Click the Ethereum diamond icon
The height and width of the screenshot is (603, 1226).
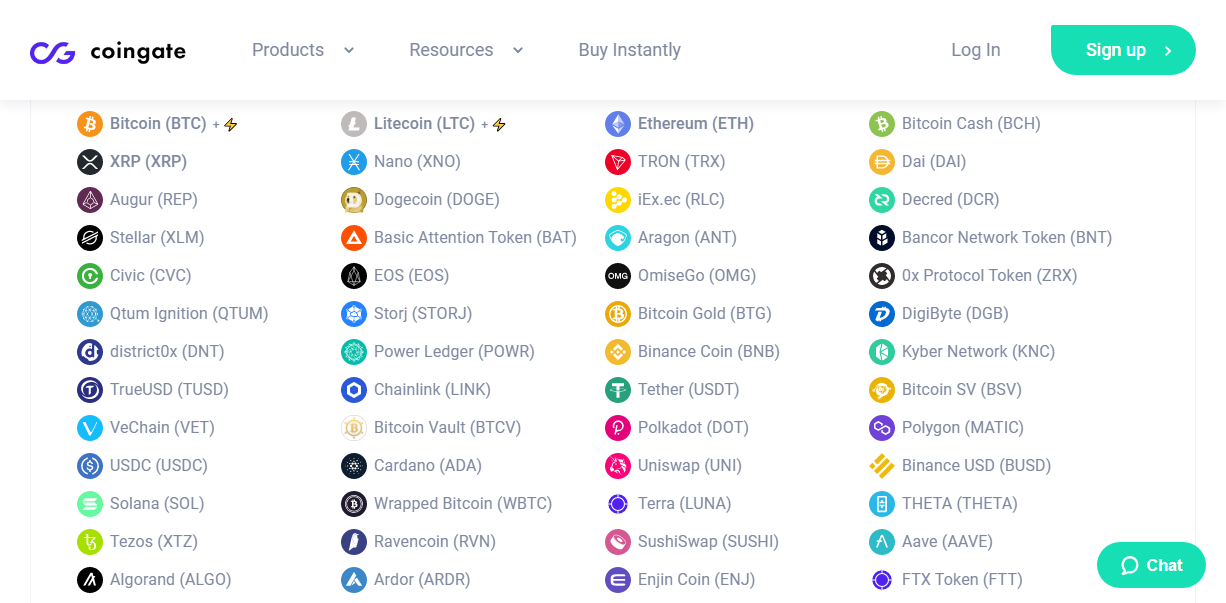pos(618,124)
